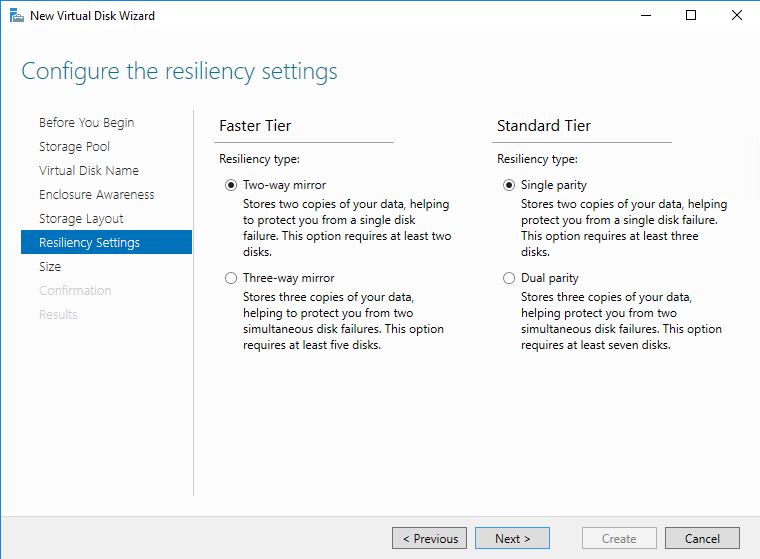Viewport: 760px width, 559px height.
Task: Choose the Single parity radio button
Action: pos(509,185)
